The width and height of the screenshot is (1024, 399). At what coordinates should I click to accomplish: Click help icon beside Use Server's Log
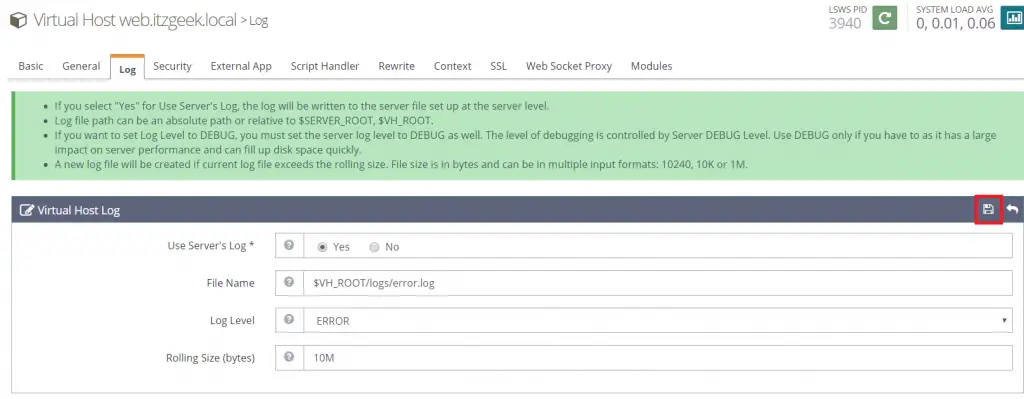[289, 246]
